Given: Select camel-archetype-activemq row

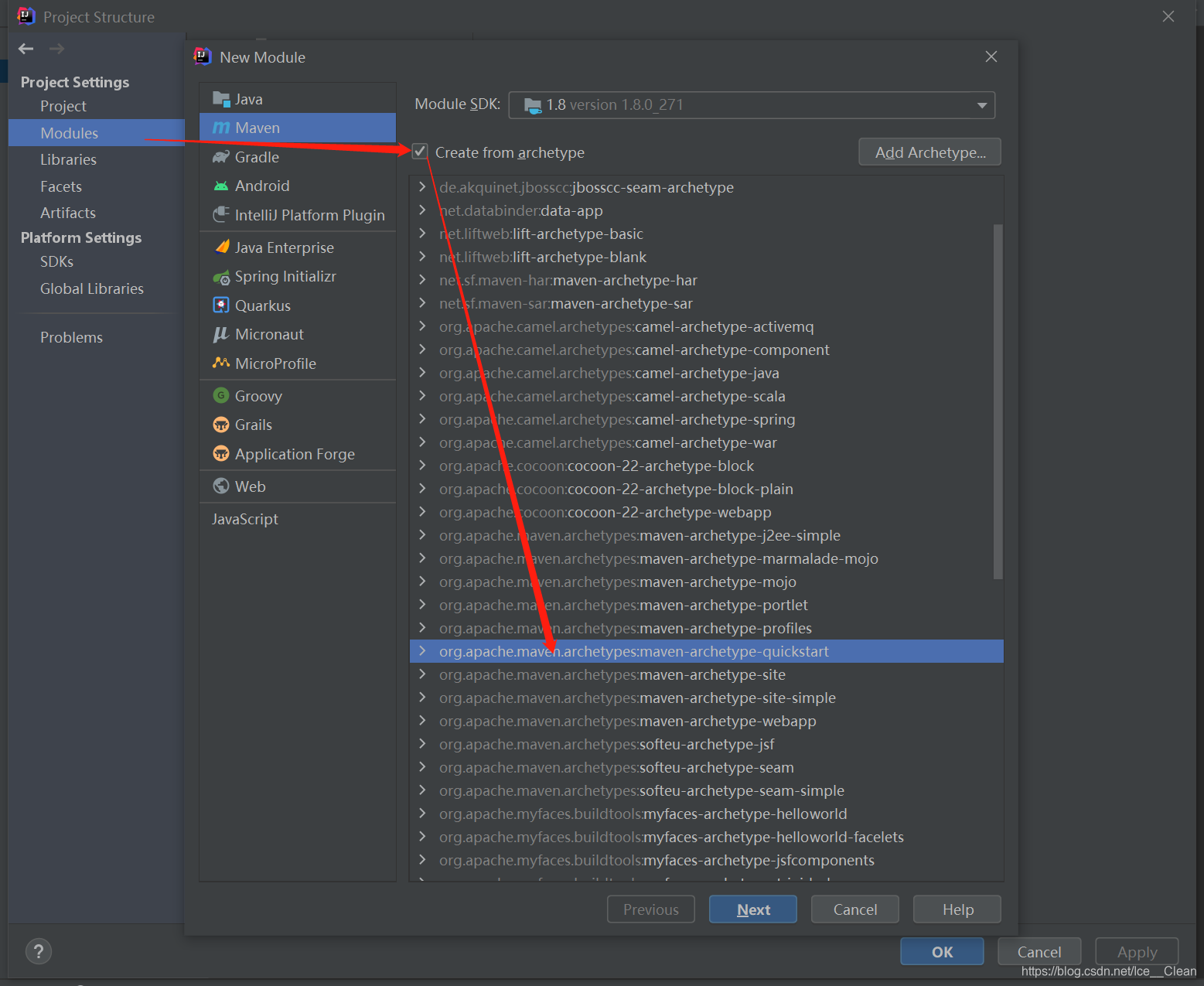Looking at the screenshot, I should 706,326.
